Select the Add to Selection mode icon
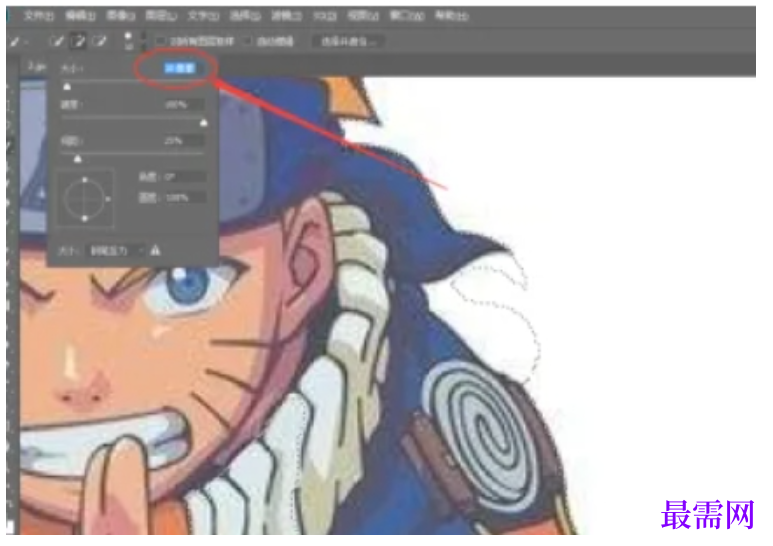The image size is (773, 546). (78, 41)
